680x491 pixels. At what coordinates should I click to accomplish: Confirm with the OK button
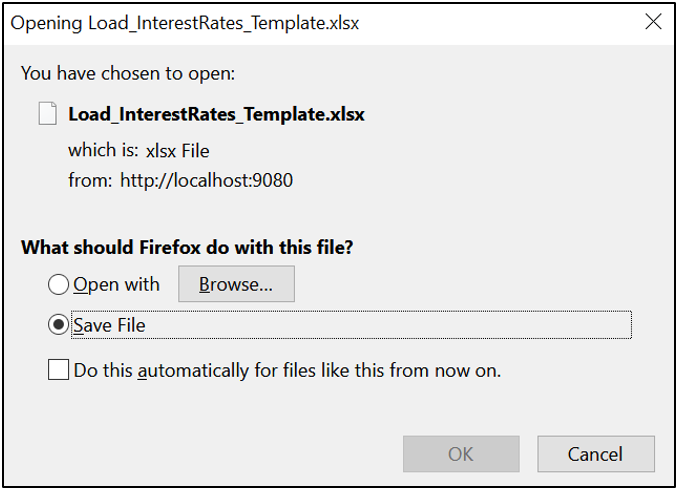click(461, 454)
